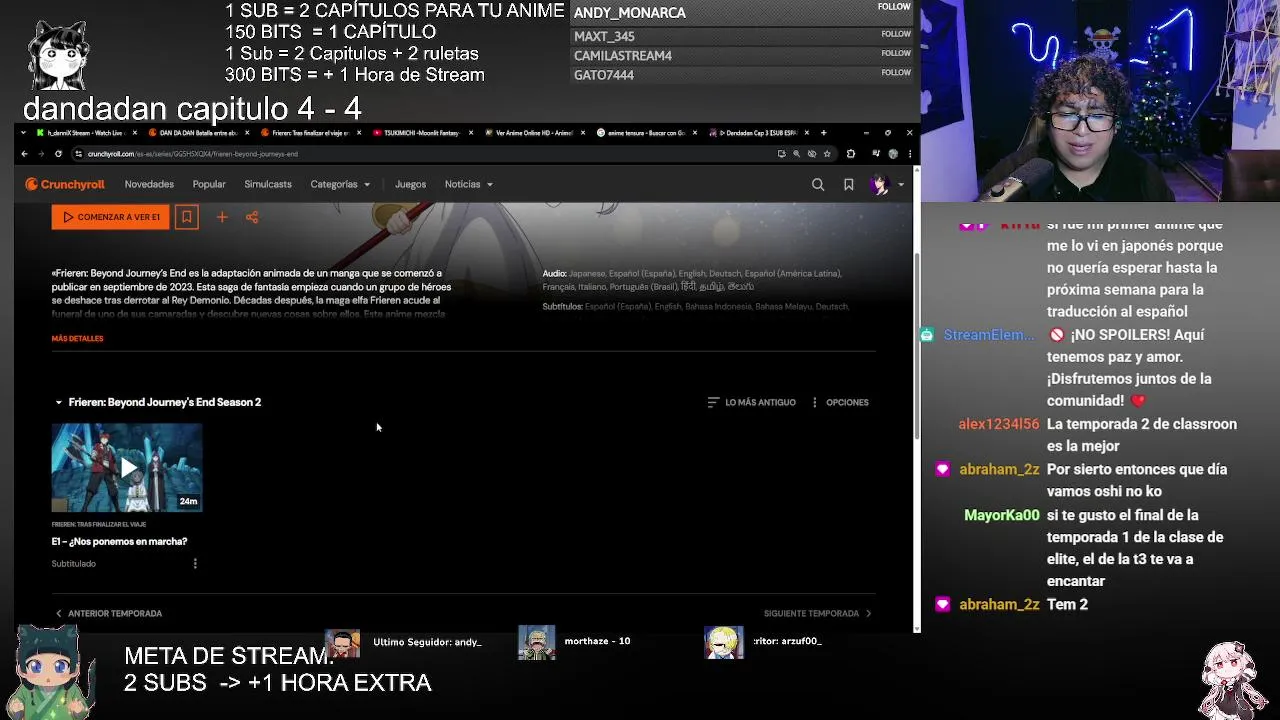The width and height of the screenshot is (1280, 720).
Task: Expand the Frieren Season 2 season selector
Action: (x=157, y=402)
